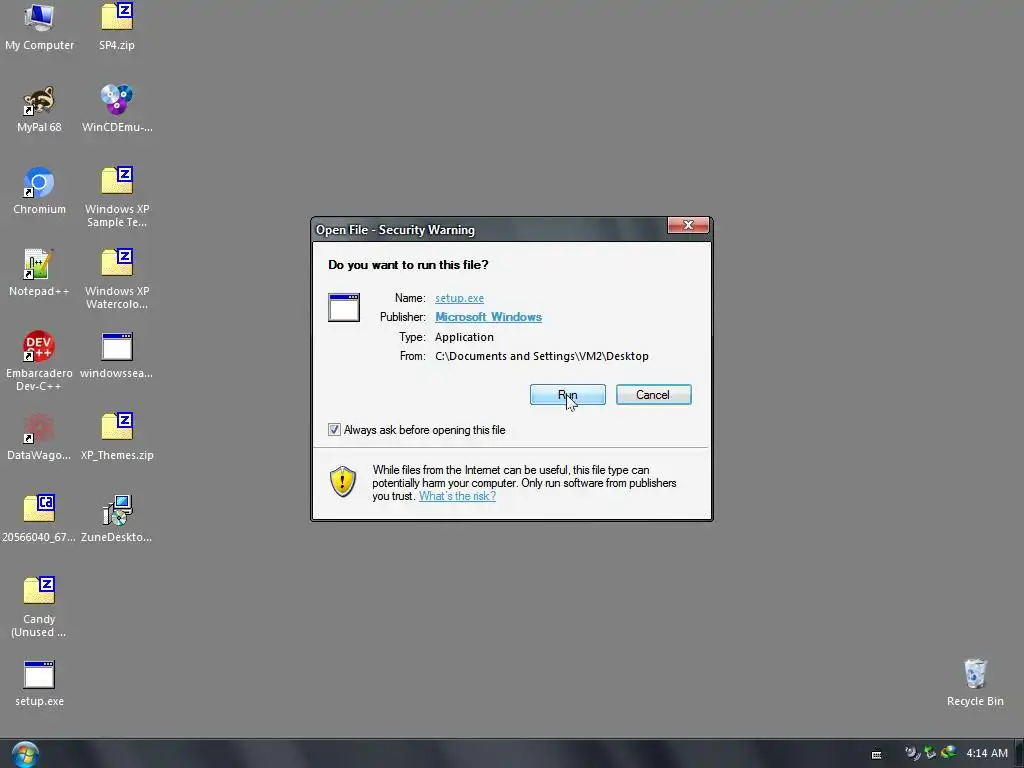
Task: Click the volume speaker tray icon
Action: tap(912, 753)
